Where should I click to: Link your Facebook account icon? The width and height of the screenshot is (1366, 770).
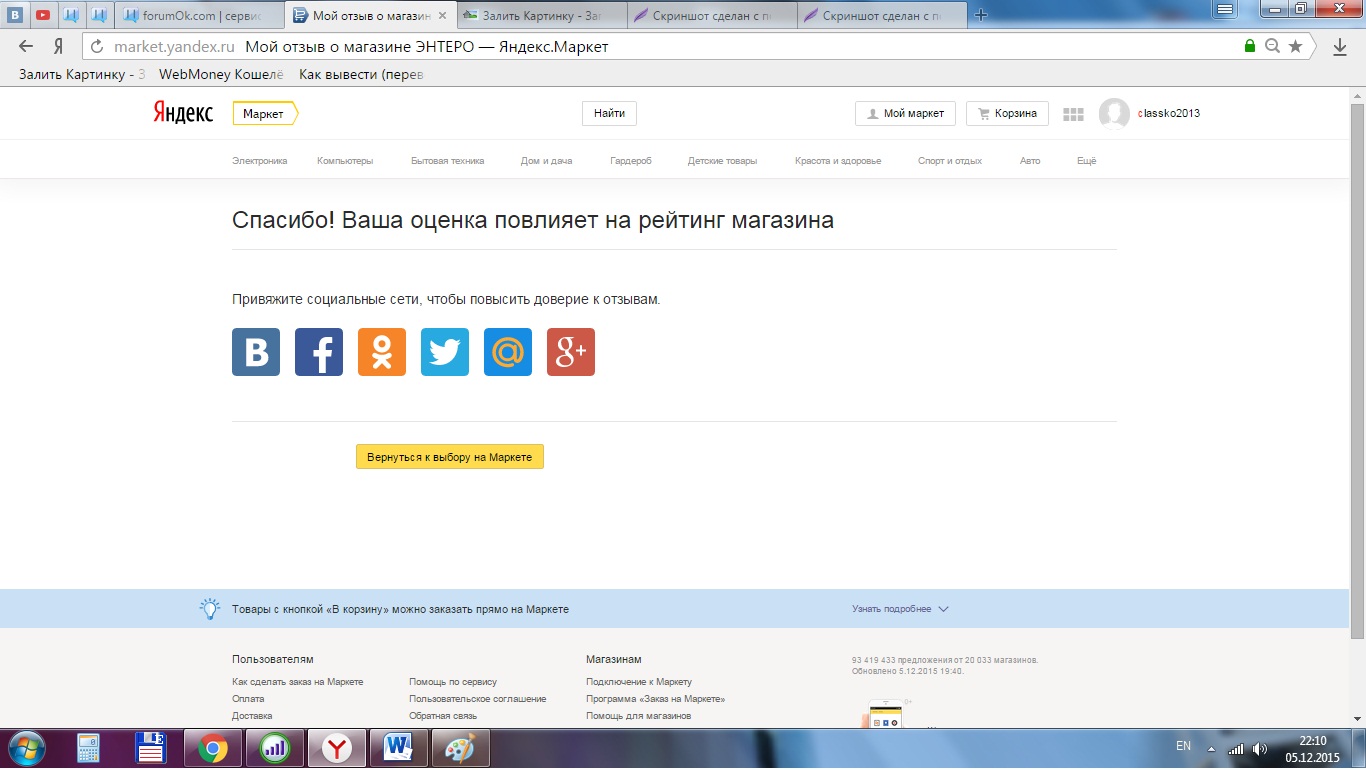(319, 352)
